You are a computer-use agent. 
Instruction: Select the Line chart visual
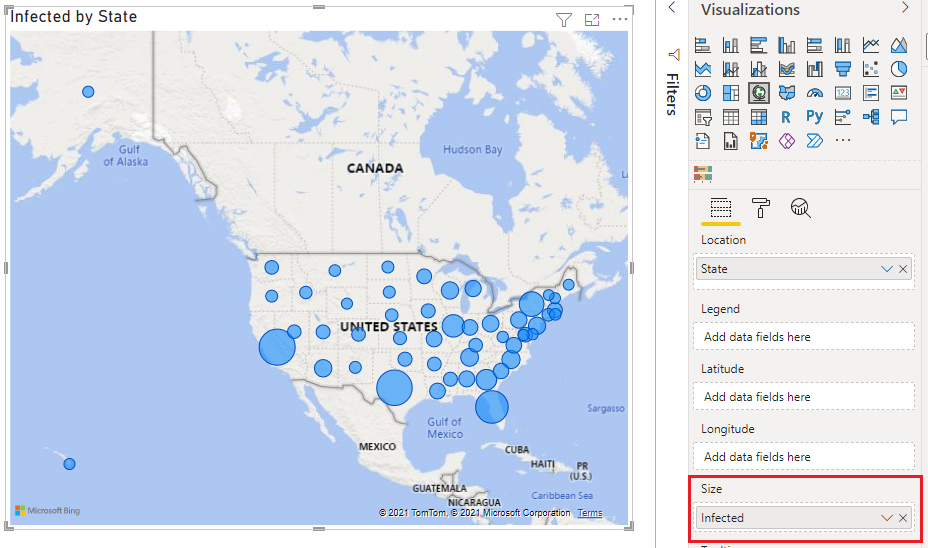pyautogui.click(x=871, y=45)
